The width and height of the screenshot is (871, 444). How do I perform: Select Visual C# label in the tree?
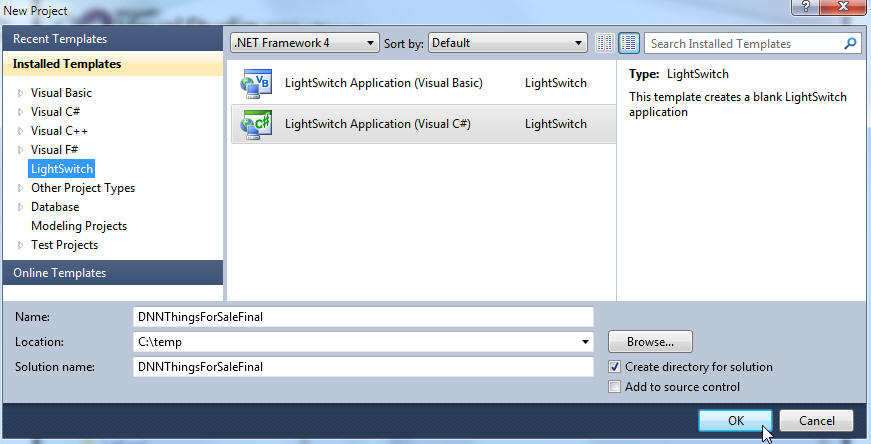coord(56,112)
